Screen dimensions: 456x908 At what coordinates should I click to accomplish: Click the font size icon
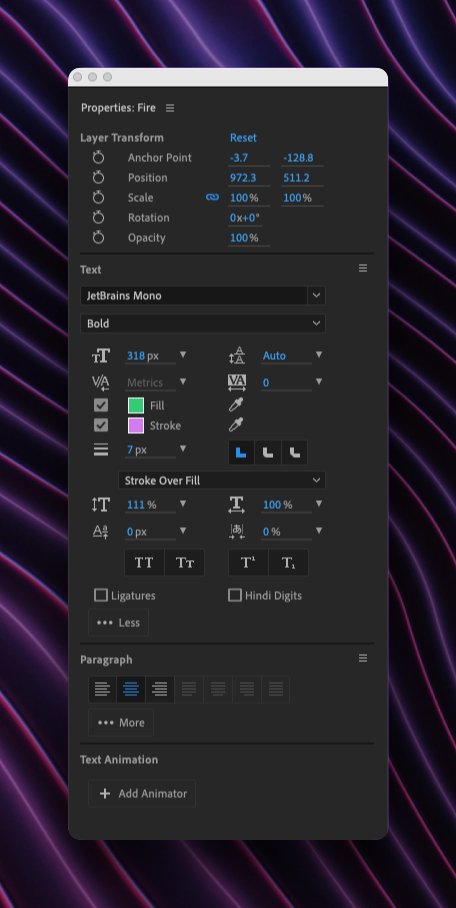(101, 356)
